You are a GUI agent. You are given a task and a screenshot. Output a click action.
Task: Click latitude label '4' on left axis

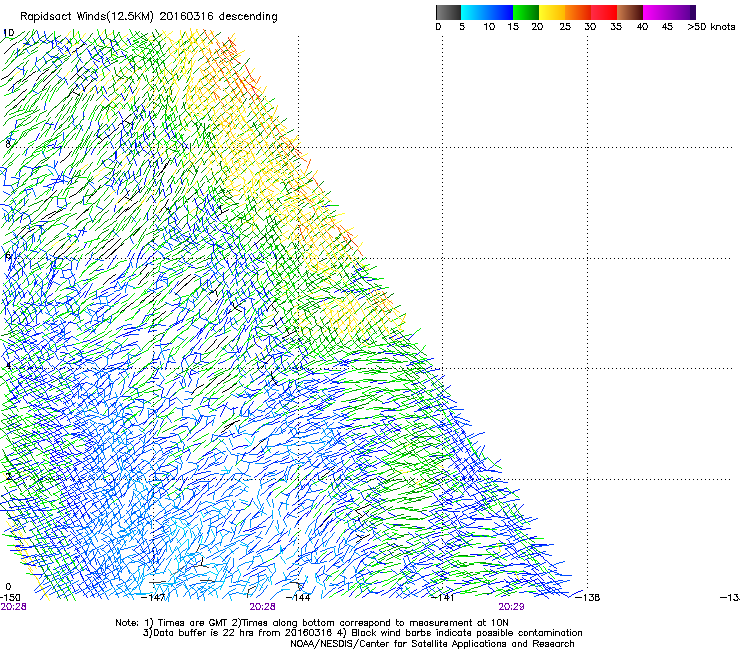[x=8, y=366]
